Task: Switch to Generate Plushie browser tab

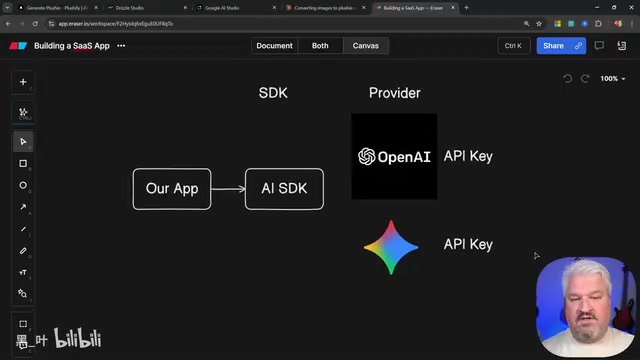Action: click(56, 8)
